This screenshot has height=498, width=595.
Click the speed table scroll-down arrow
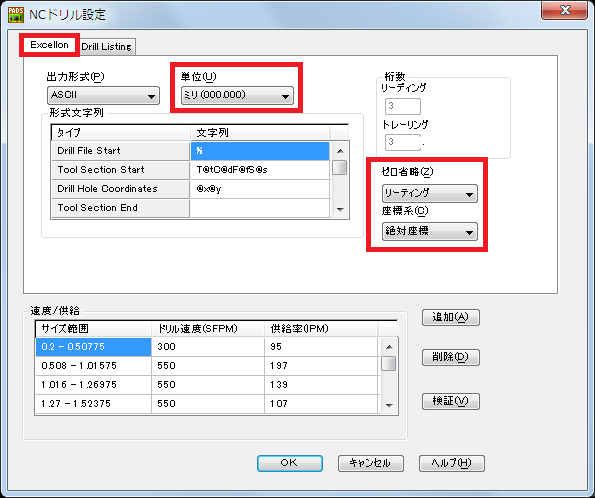click(x=389, y=405)
